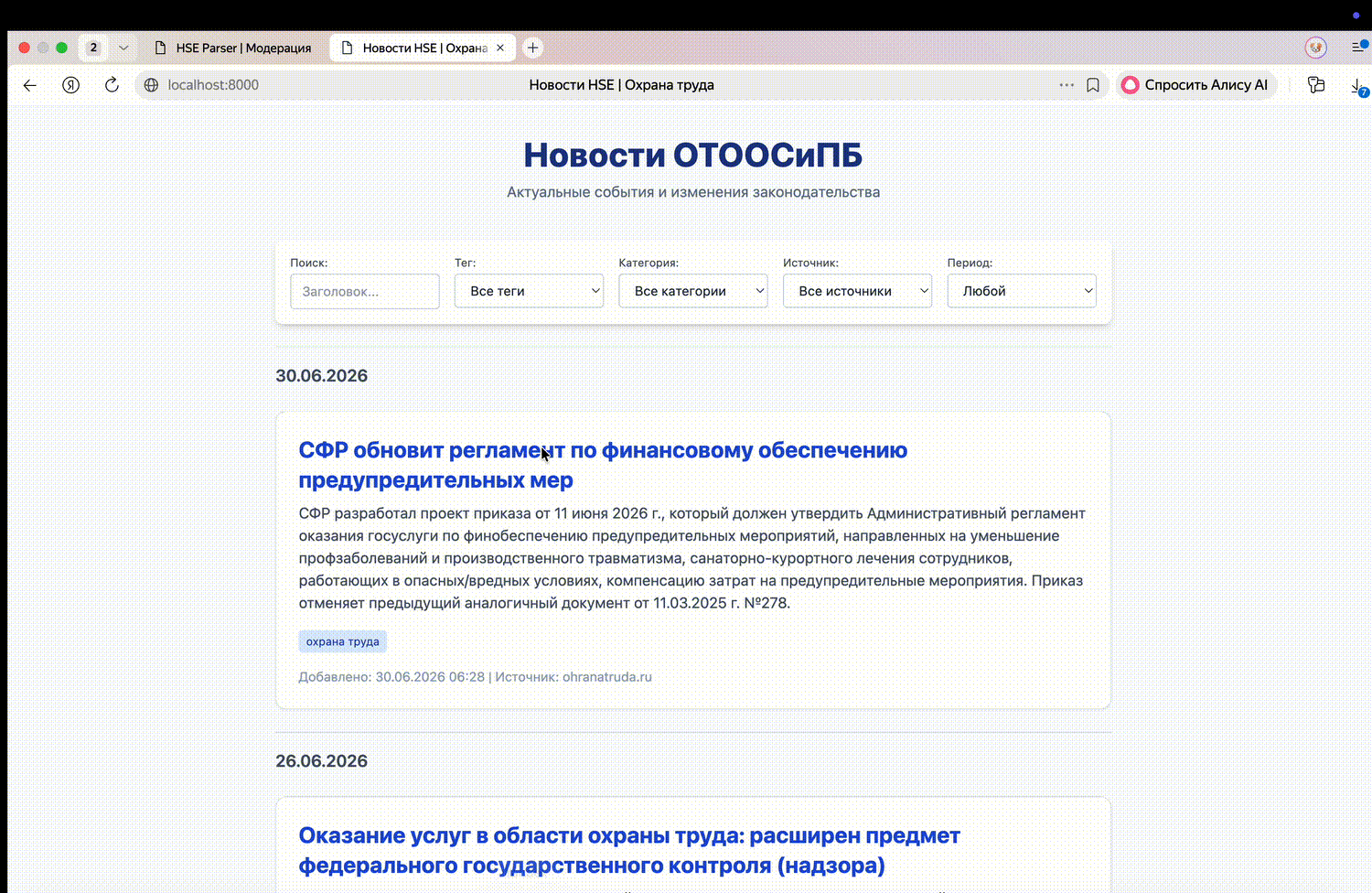The image size is (1372, 893).
Task: Click the page title text in address bar
Action: 622,85
